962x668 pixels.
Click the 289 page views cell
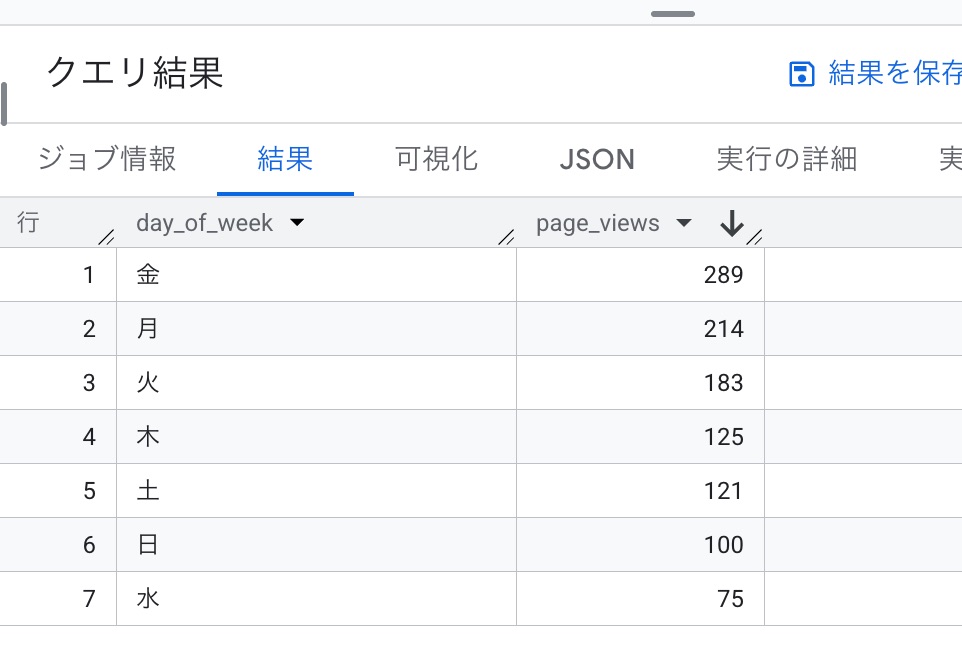click(723, 275)
